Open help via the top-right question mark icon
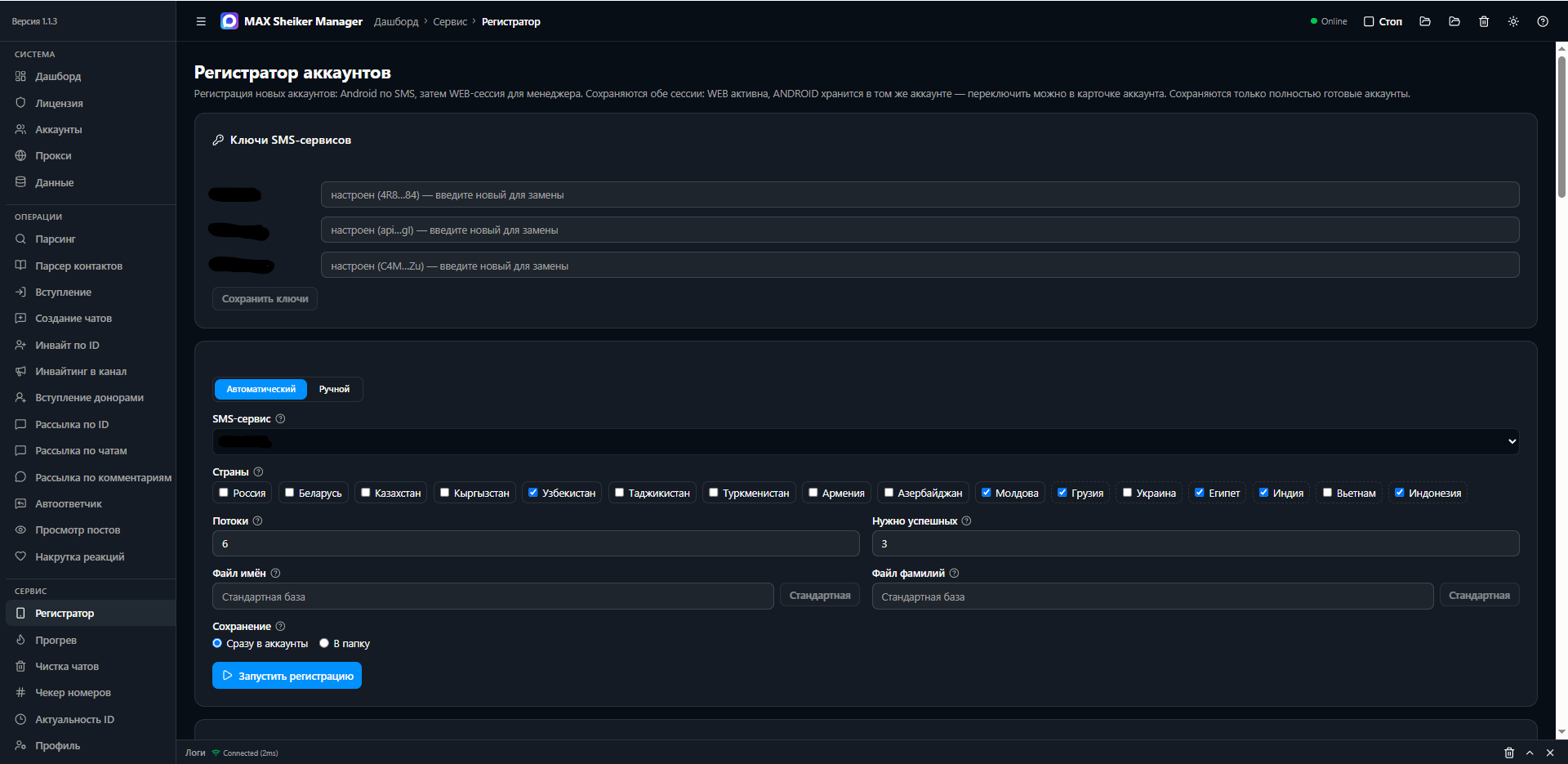Viewport: 1568px width, 764px height. 1543,21
